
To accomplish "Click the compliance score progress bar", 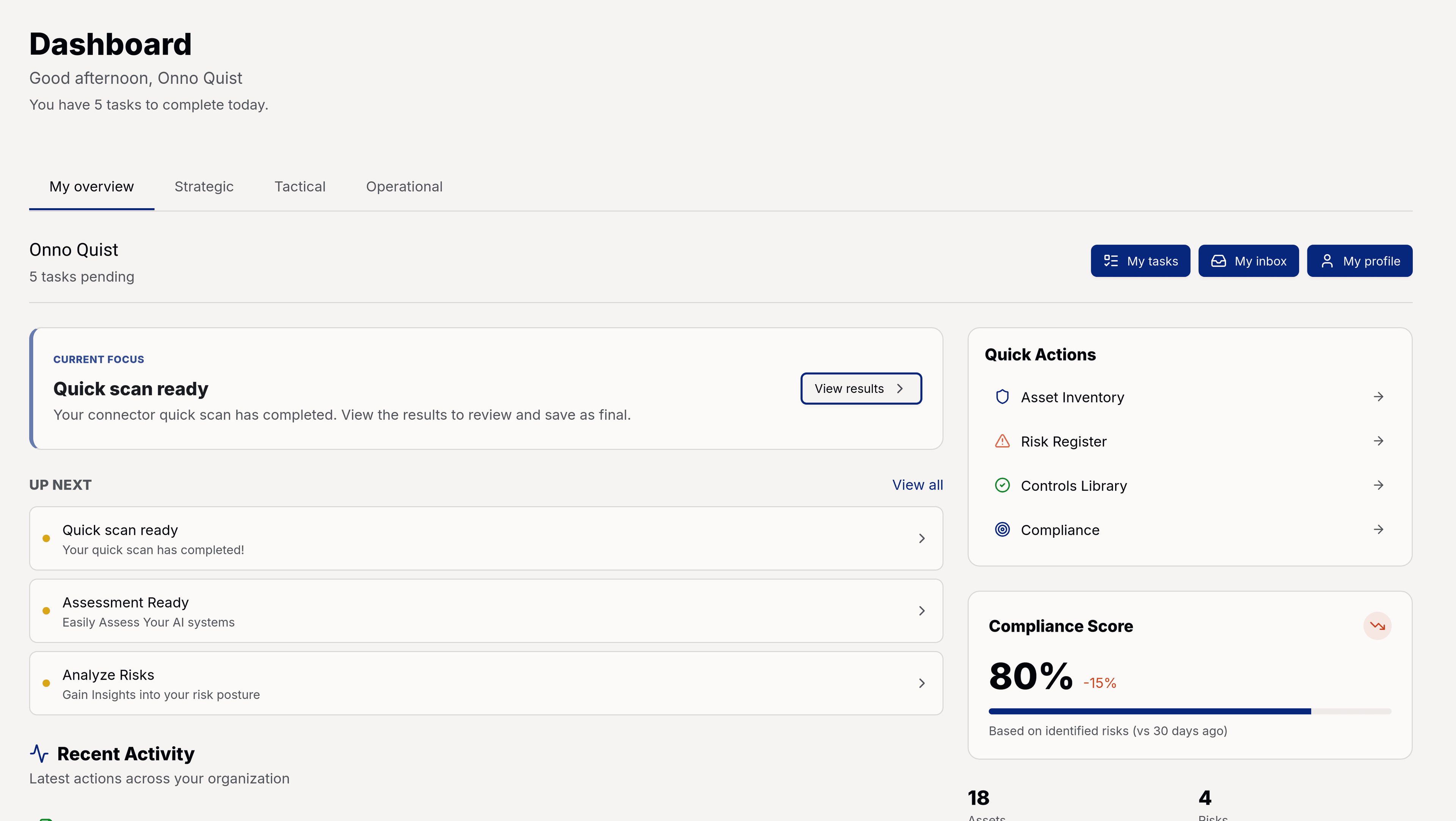I will [1189, 711].
